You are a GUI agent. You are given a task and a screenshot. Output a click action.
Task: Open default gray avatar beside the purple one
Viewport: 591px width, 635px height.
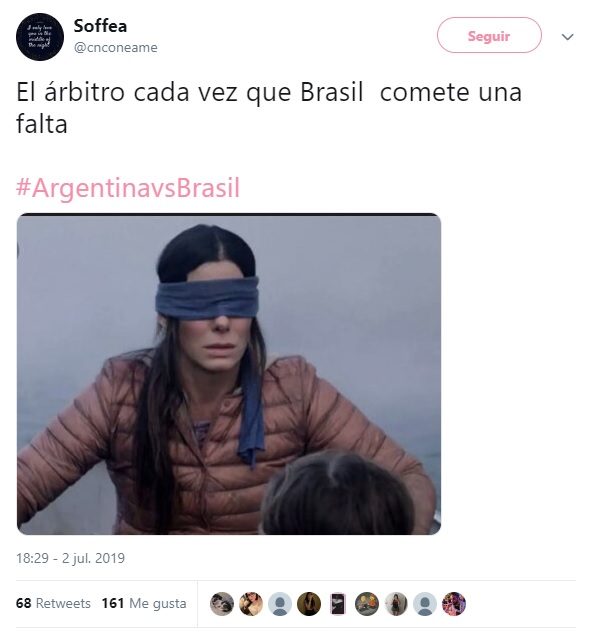click(425, 603)
